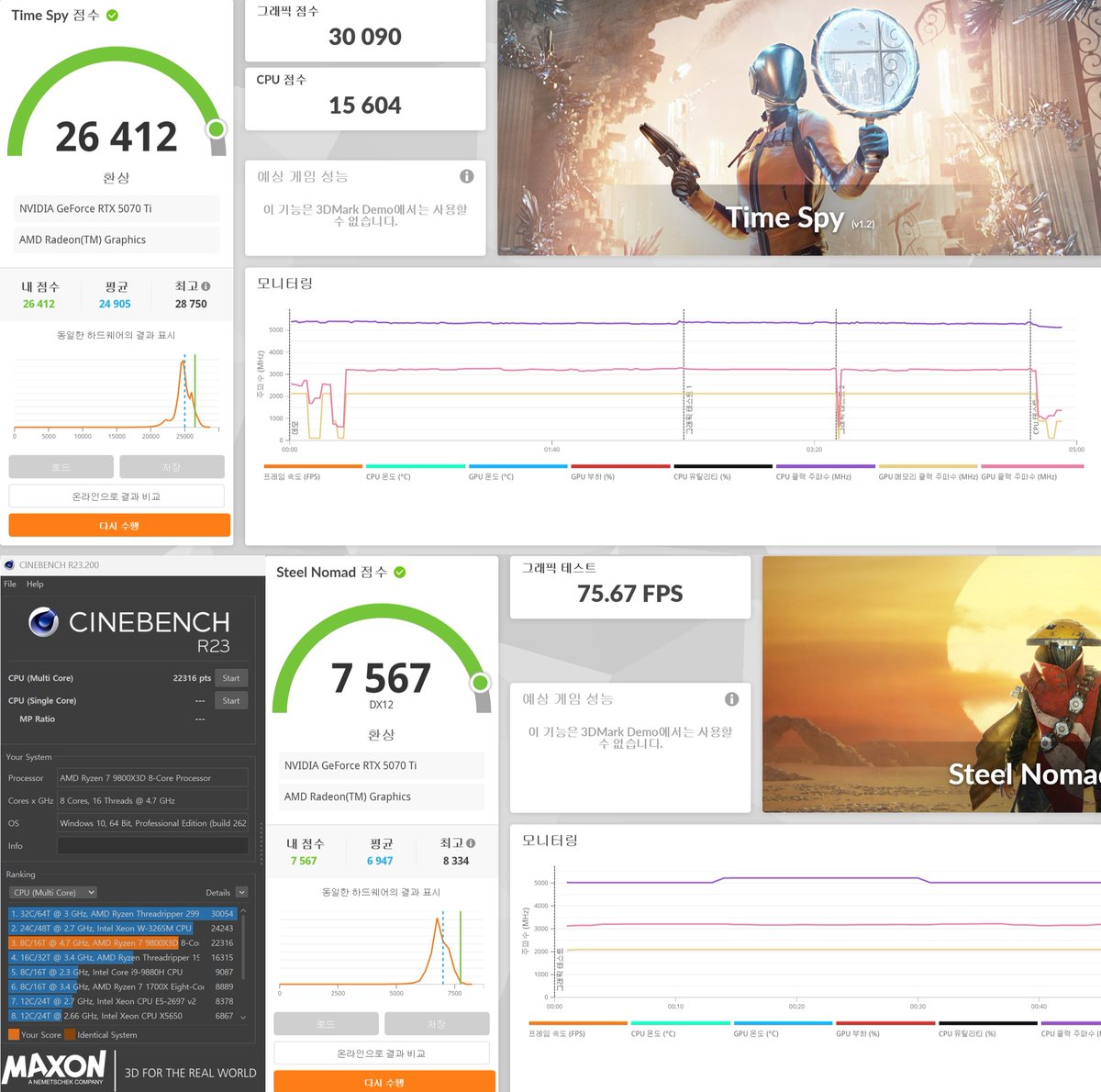Image resolution: width=1101 pixels, height=1092 pixels.
Task: Toggle CPU 온도 legend in Steel Nomad monitoring
Action: [x=681, y=1030]
